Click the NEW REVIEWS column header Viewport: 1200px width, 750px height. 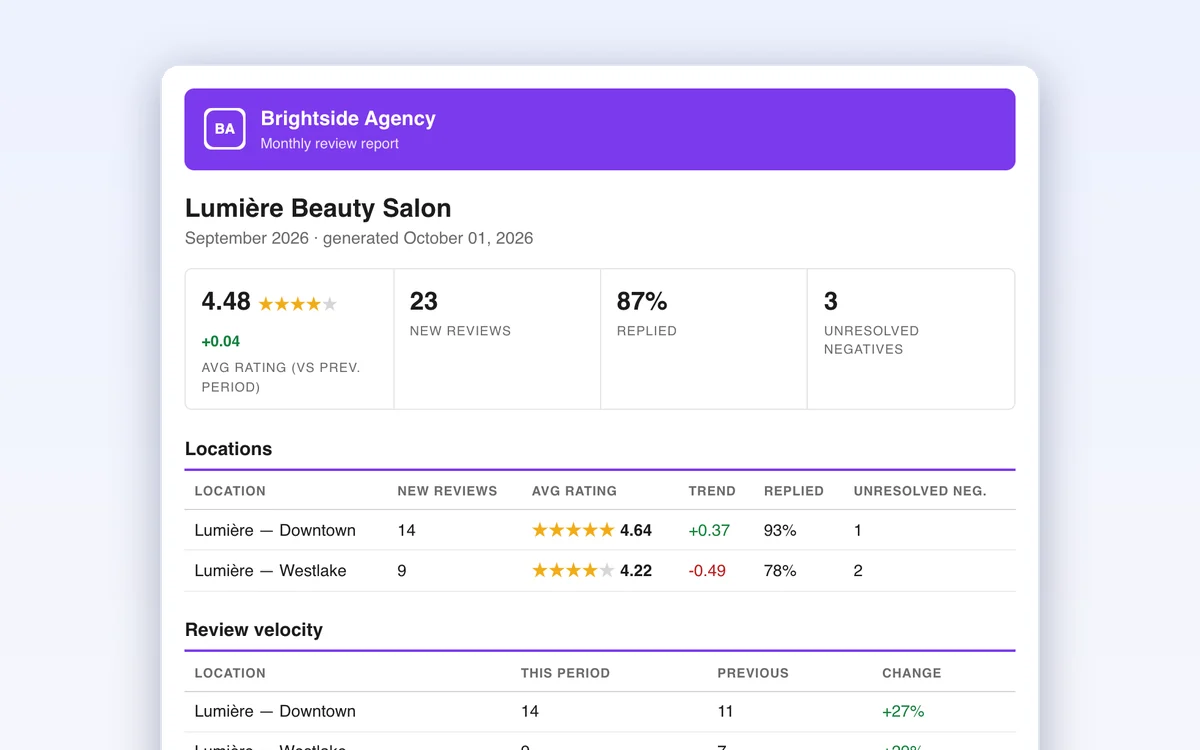coord(447,491)
